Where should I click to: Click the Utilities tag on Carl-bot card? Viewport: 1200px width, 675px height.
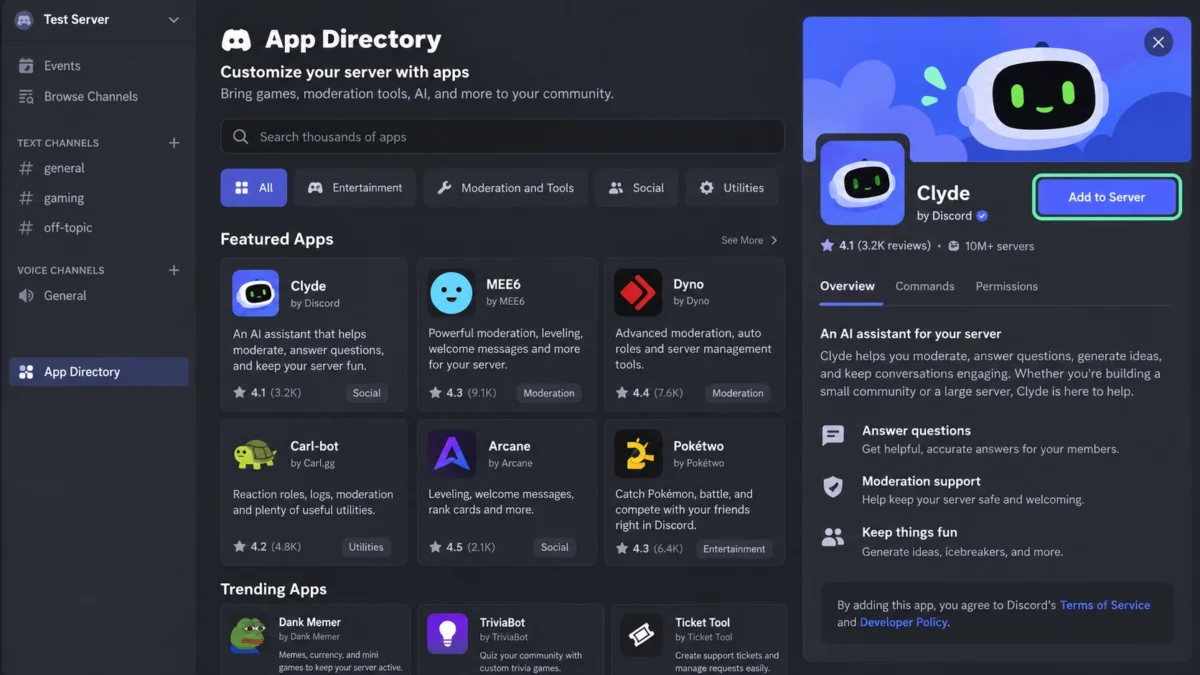point(366,547)
